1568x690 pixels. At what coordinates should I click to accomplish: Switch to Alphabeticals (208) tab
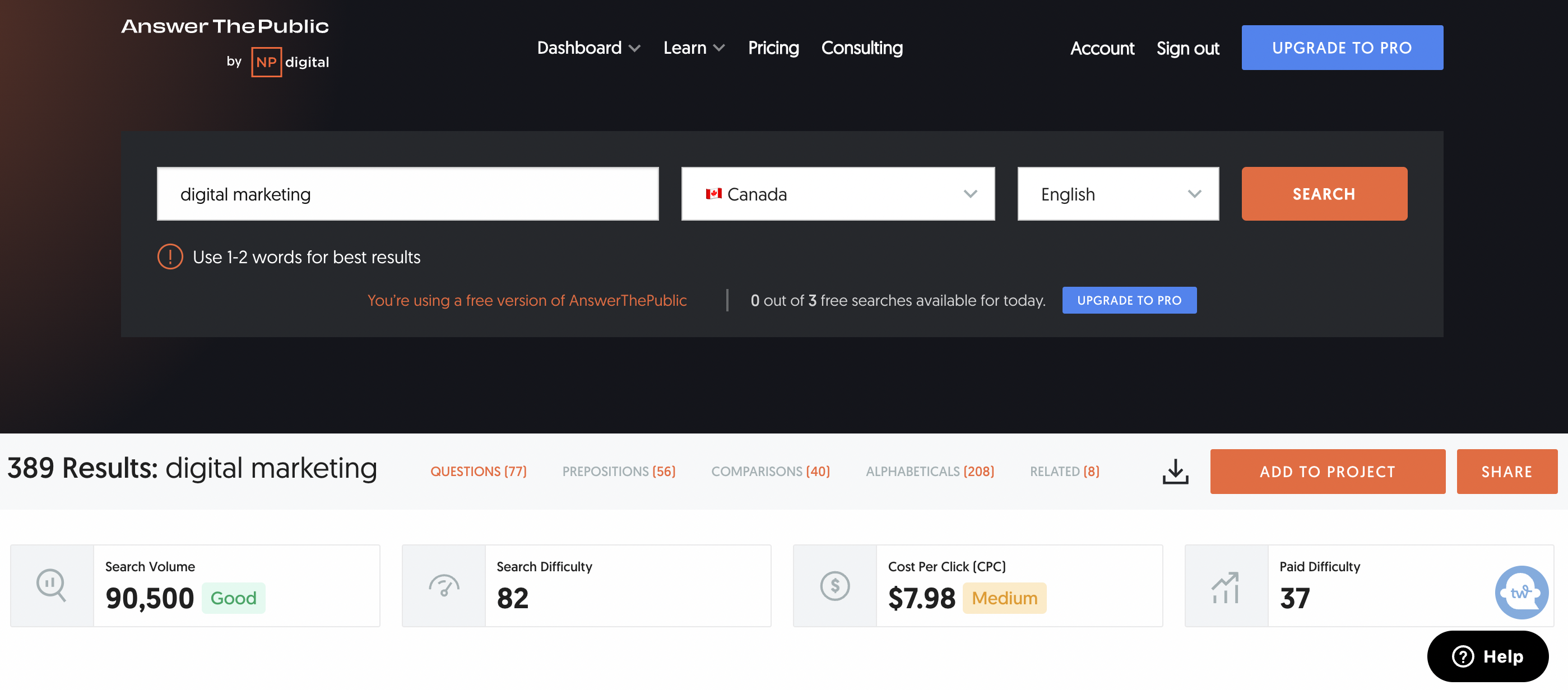pyautogui.click(x=930, y=472)
